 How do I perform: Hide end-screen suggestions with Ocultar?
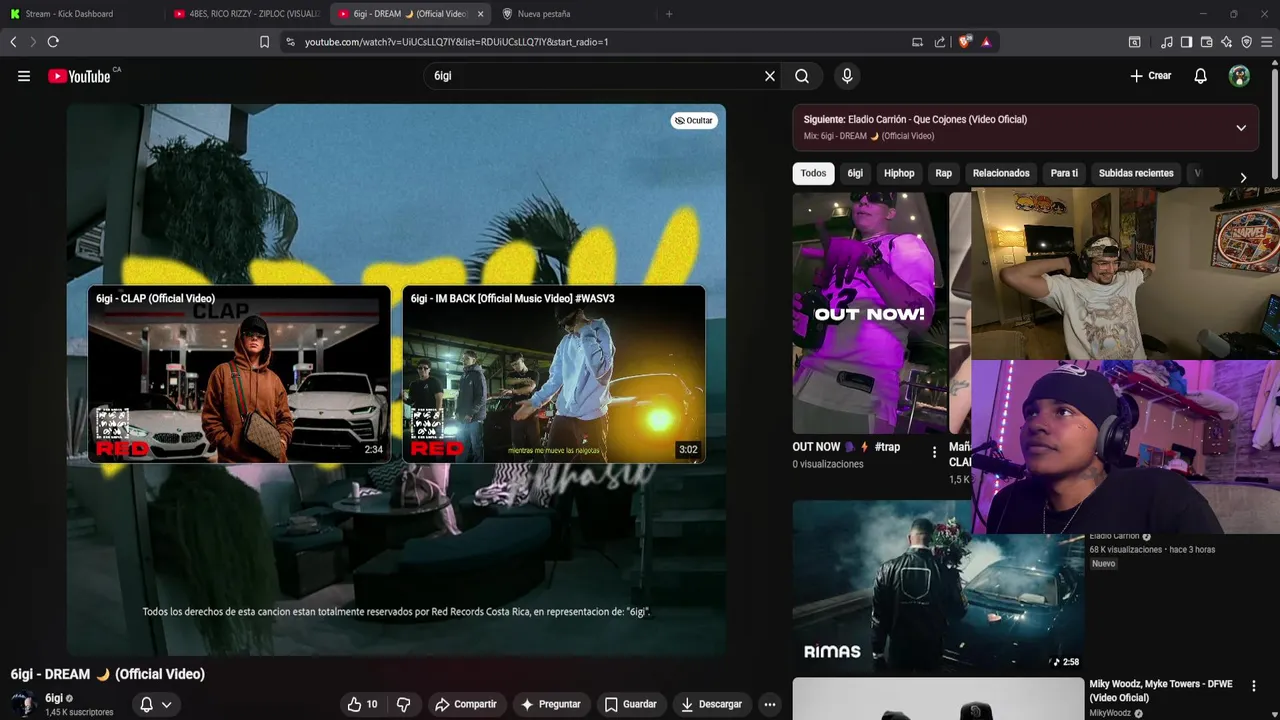click(x=694, y=120)
